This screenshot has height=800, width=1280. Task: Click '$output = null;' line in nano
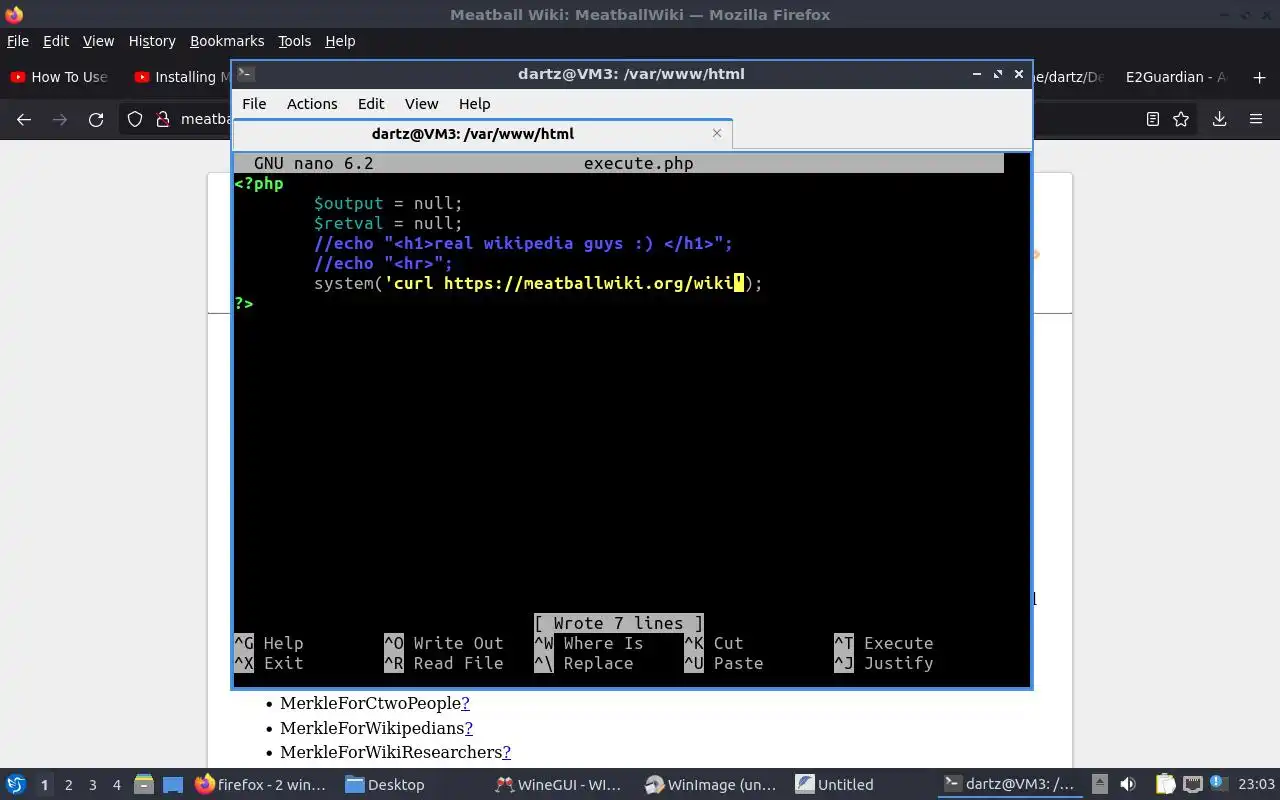[388, 203]
